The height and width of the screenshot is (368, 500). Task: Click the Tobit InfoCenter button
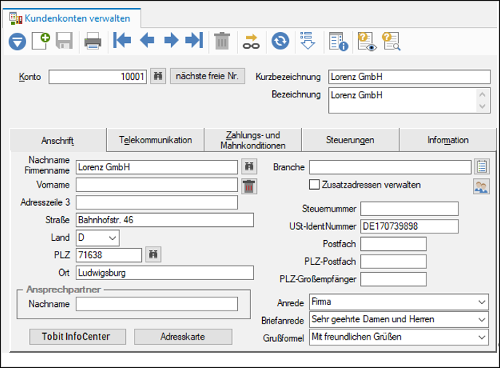77,337
